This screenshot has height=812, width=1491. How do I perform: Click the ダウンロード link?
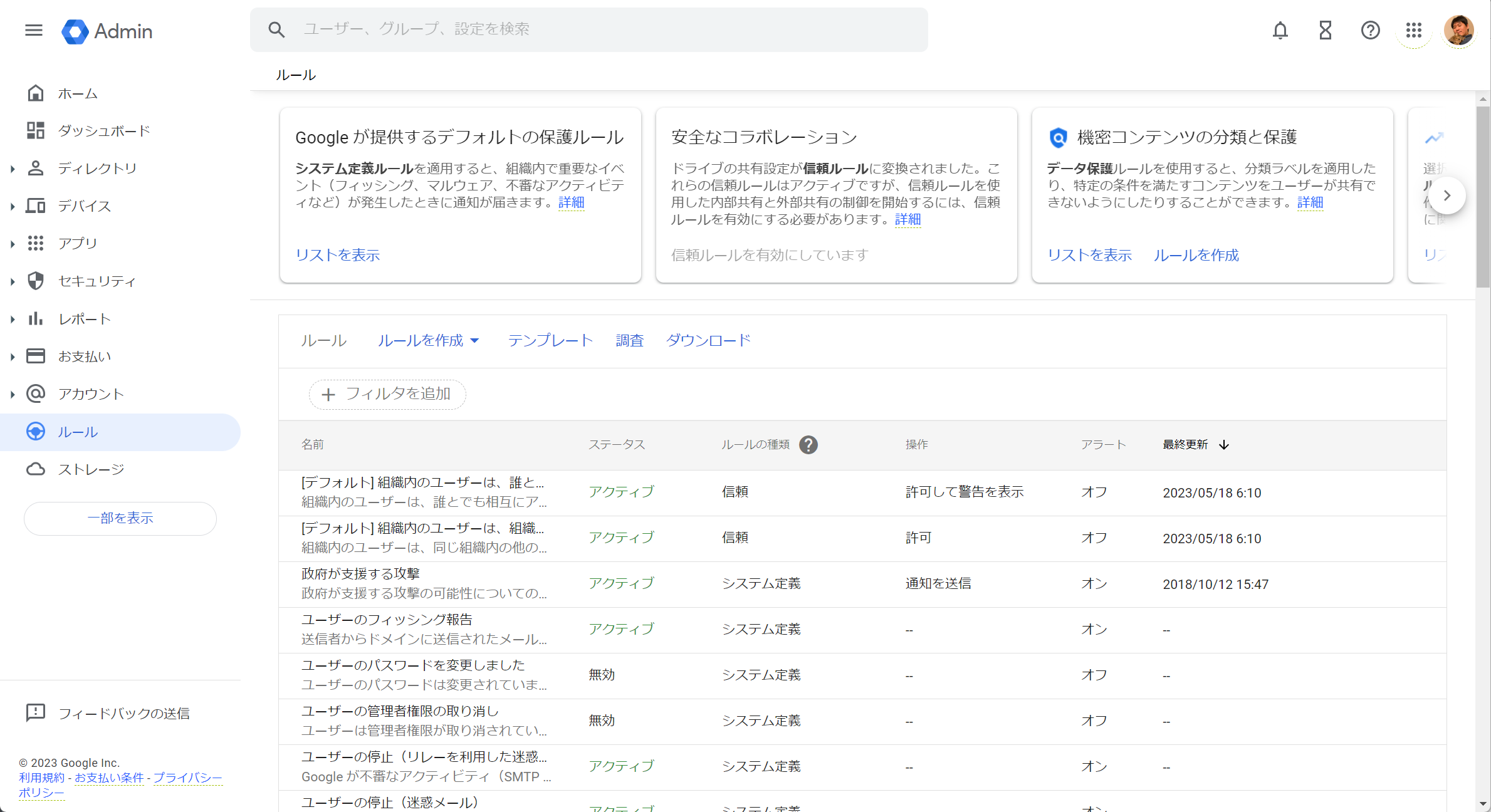pos(708,340)
